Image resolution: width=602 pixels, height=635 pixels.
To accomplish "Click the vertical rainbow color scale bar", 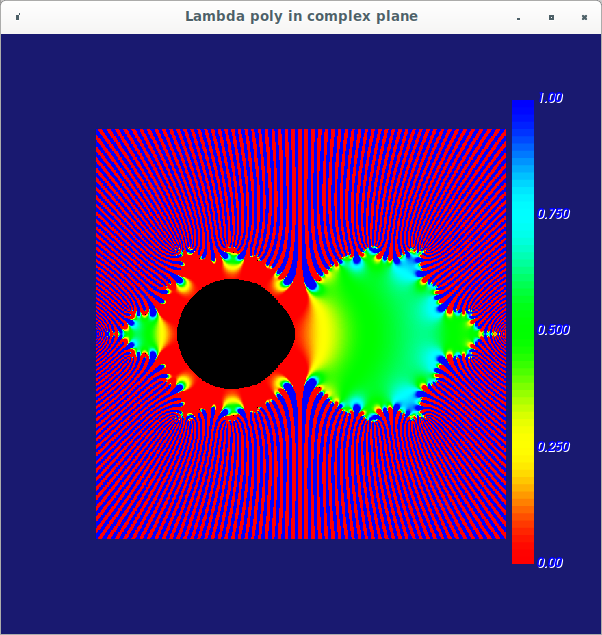I will (x=523, y=332).
